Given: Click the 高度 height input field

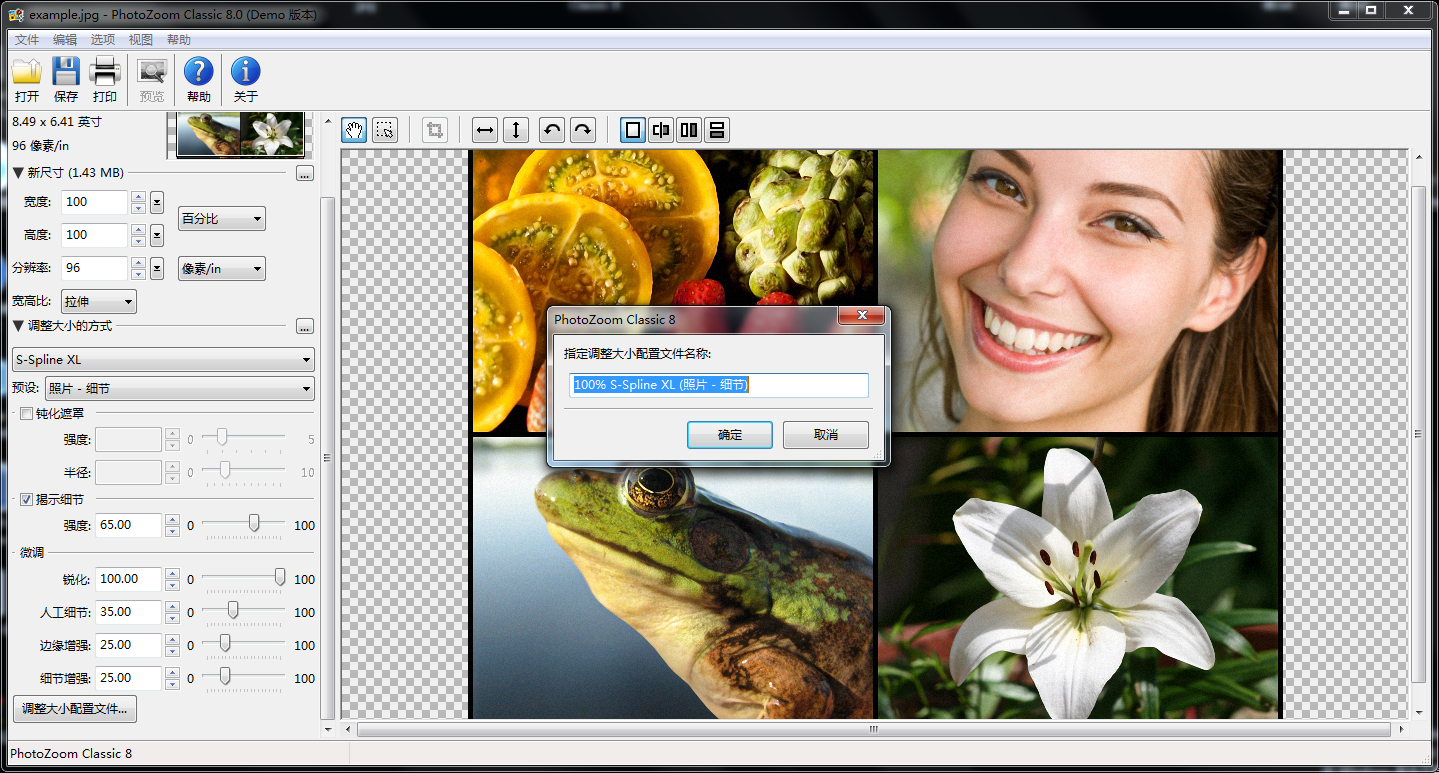Looking at the screenshot, I should (x=95, y=235).
